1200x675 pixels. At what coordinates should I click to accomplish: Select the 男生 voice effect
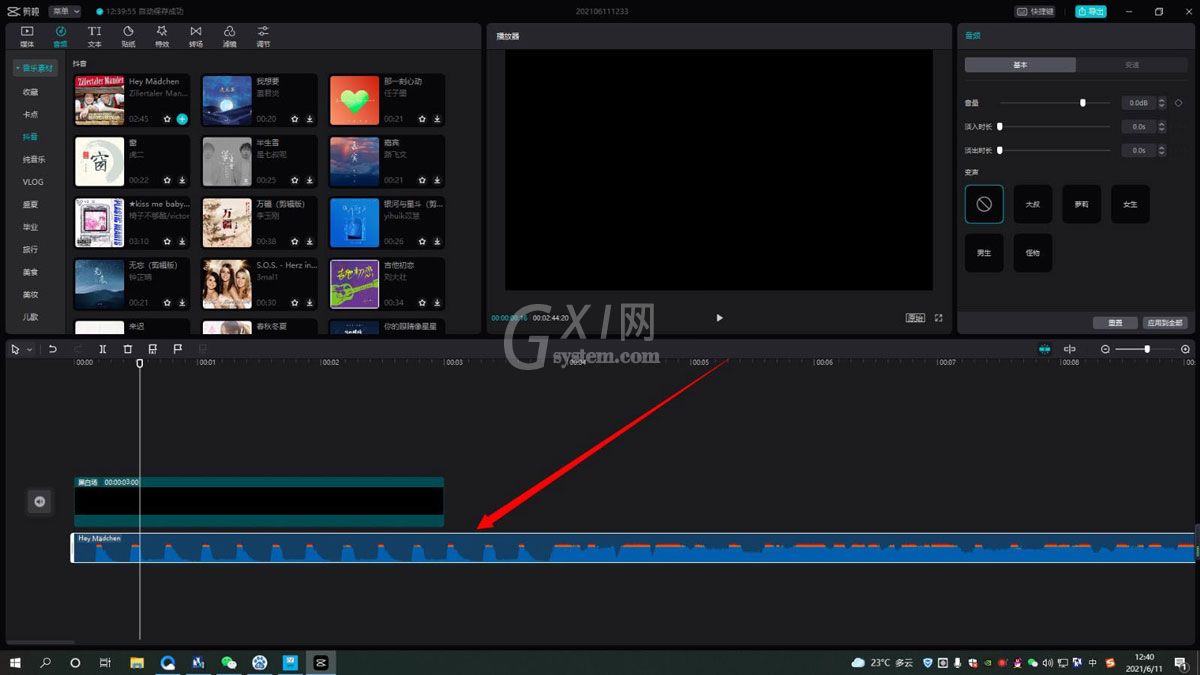[x=984, y=253]
